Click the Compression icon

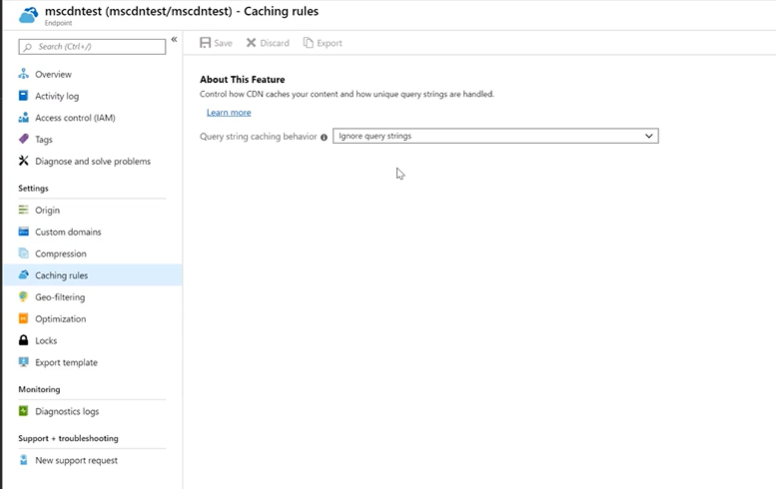23,253
